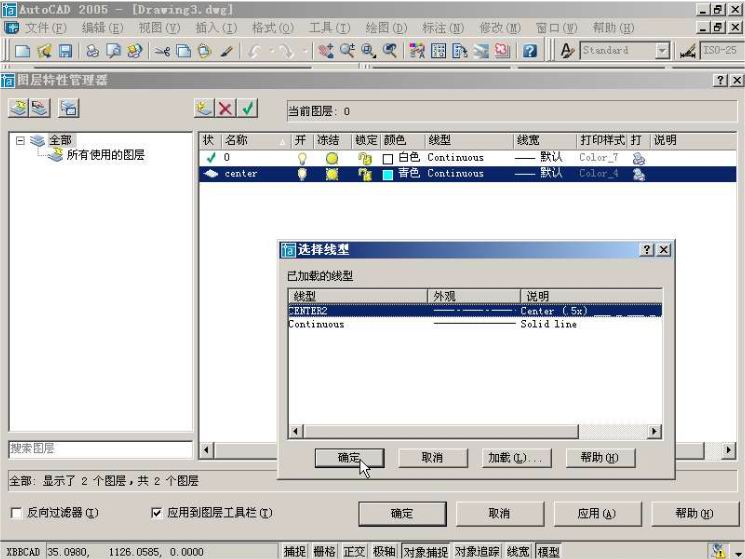Open the 视图(V) menu
Screen dimensions: 745x559
click(159, 28)
